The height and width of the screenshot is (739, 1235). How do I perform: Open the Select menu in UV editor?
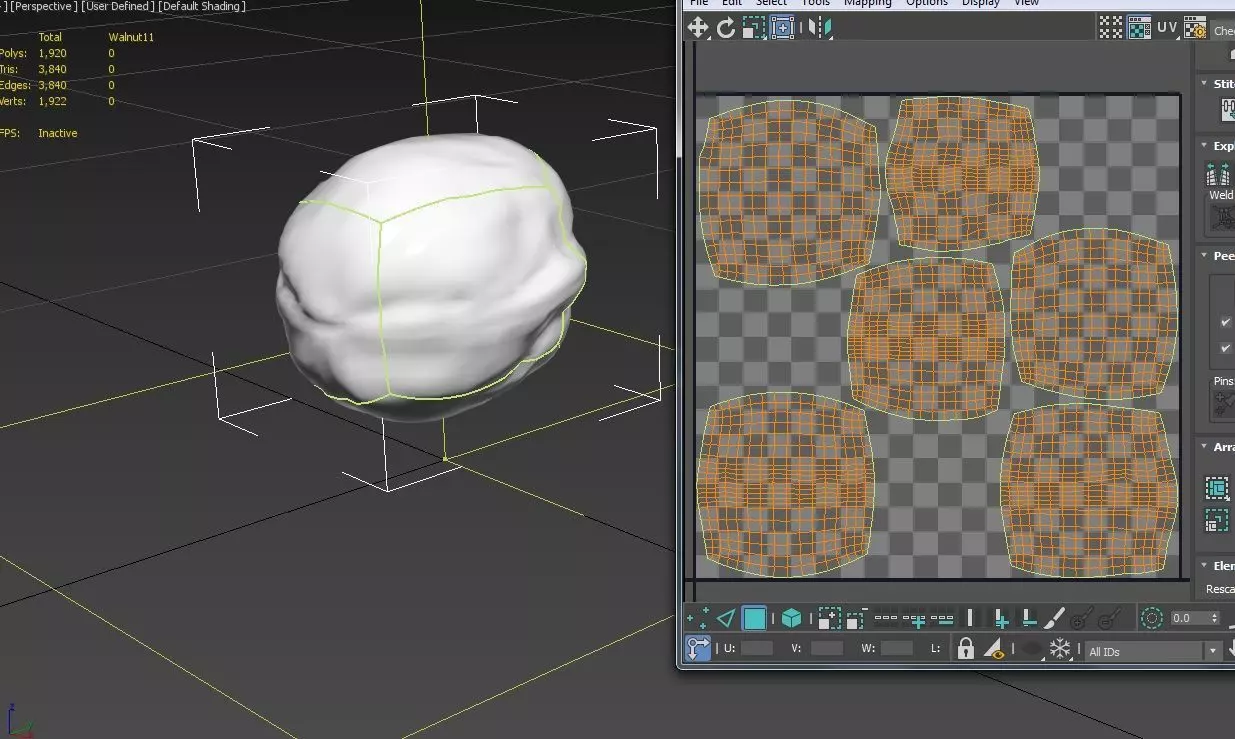771,3
